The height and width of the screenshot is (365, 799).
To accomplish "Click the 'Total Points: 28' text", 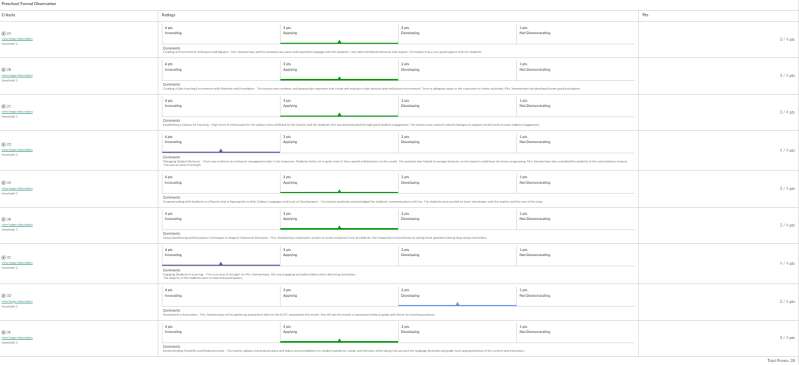I will point(781,360).
